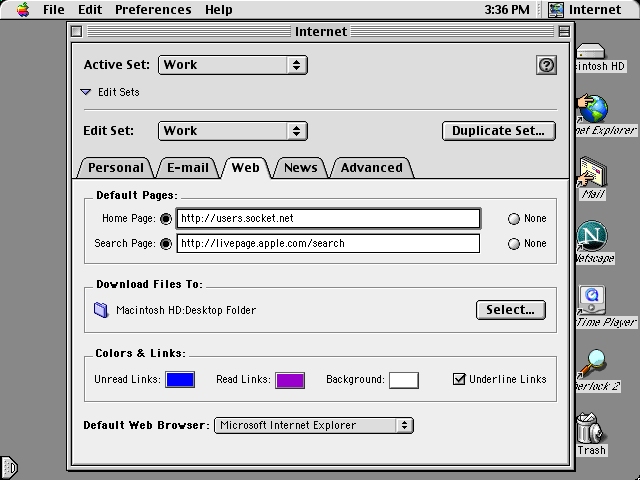
Task: Select None for Search Page
Action: (513, 244)
